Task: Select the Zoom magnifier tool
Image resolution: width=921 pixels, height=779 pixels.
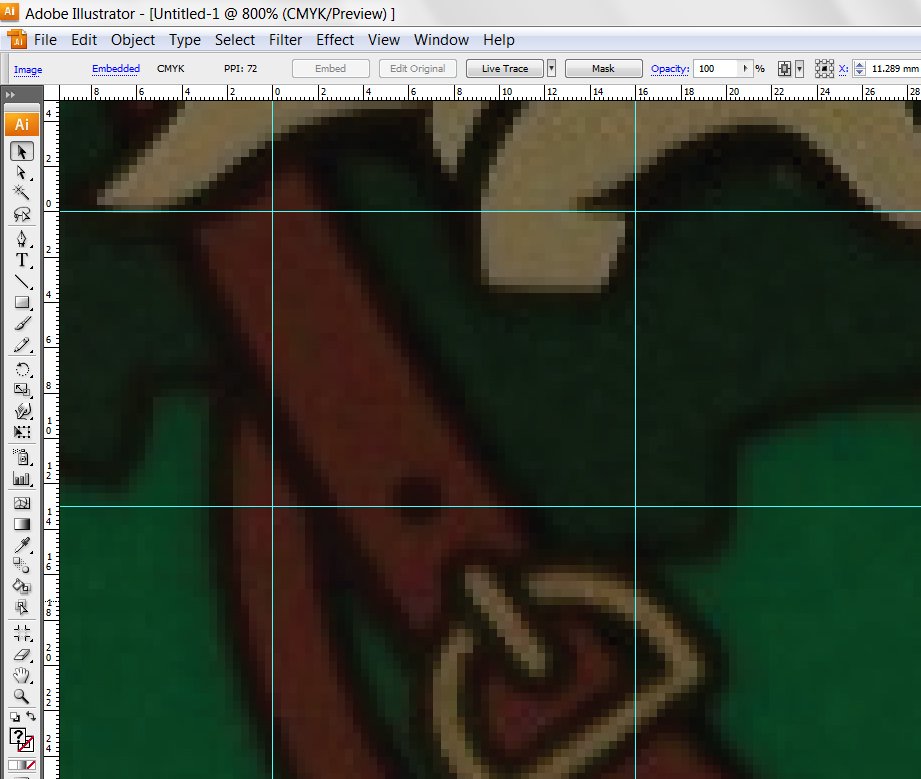Action: [x=21, y=697]
